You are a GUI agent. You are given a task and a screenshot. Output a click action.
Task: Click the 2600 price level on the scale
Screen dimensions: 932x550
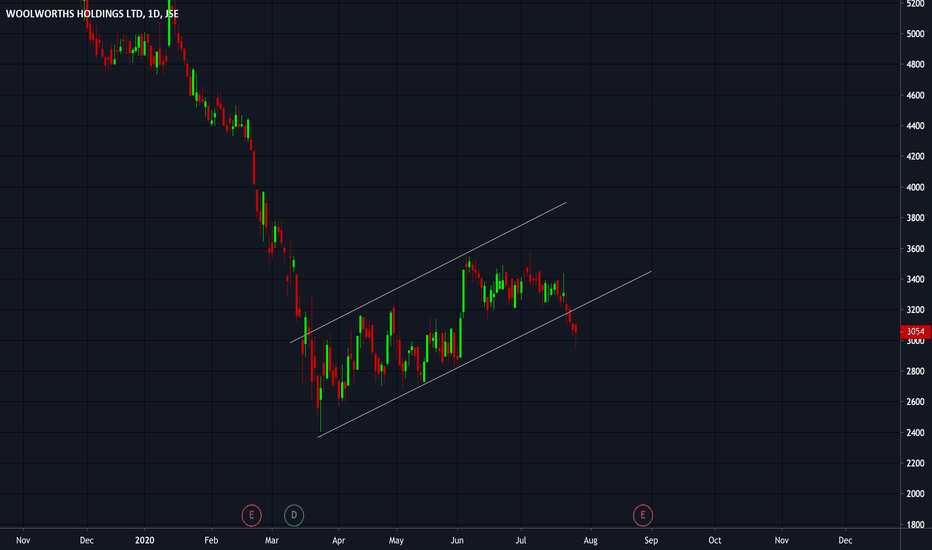pyautogui.click(x=915, y=401)
